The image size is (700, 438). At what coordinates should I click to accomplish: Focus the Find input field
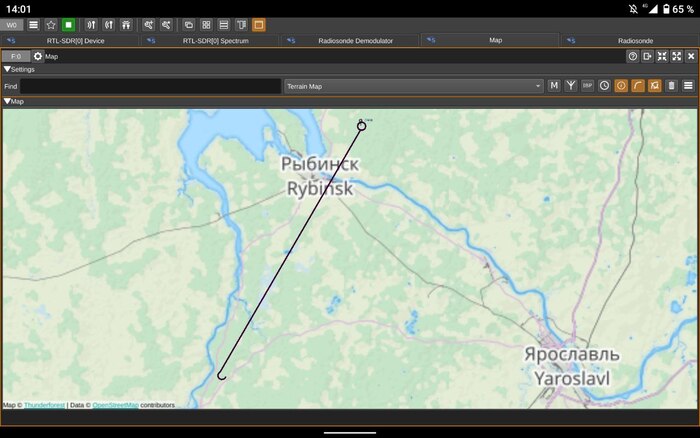tap(150, 86)
